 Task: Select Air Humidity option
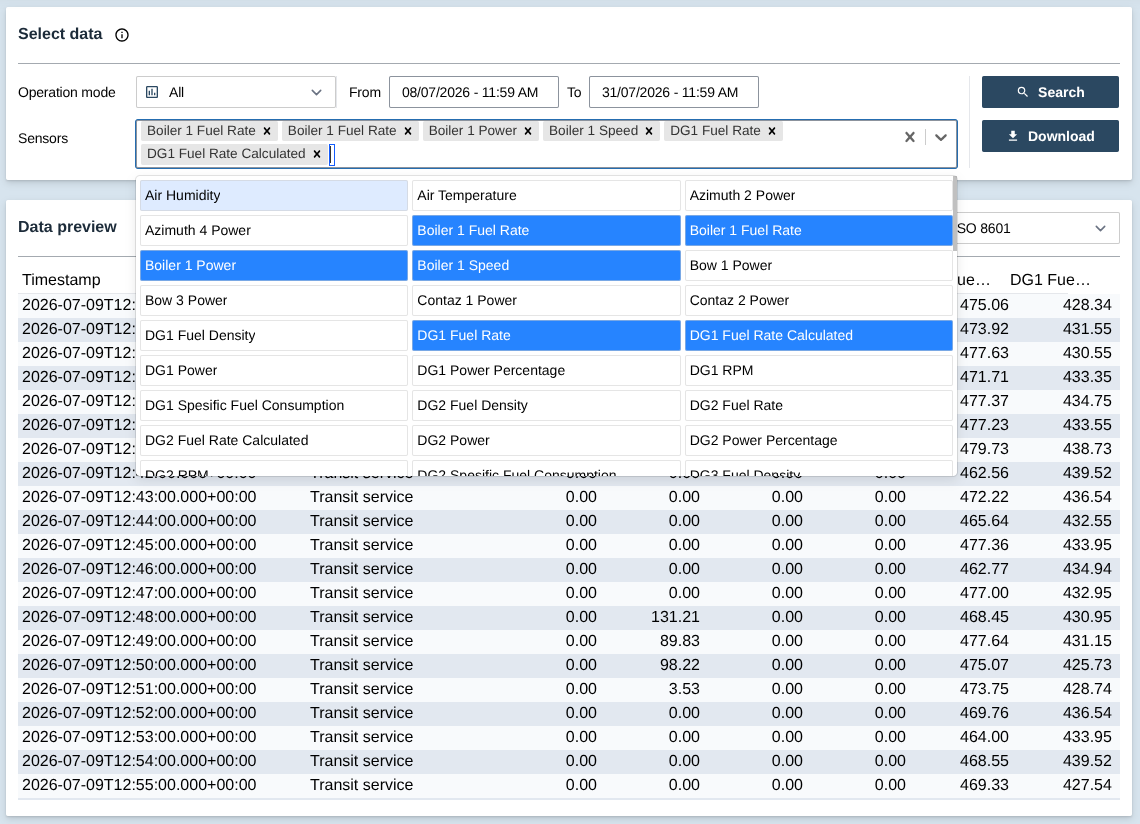click(273, 196)
